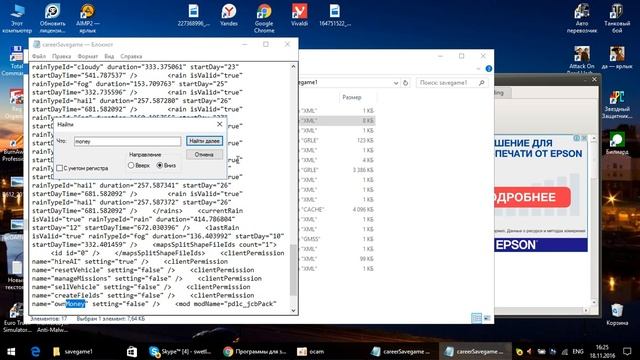Viewport: 640px width, 360px height.
Task: Click the Windows Start button
Action: pyautogui.click(x=11, y=351)
